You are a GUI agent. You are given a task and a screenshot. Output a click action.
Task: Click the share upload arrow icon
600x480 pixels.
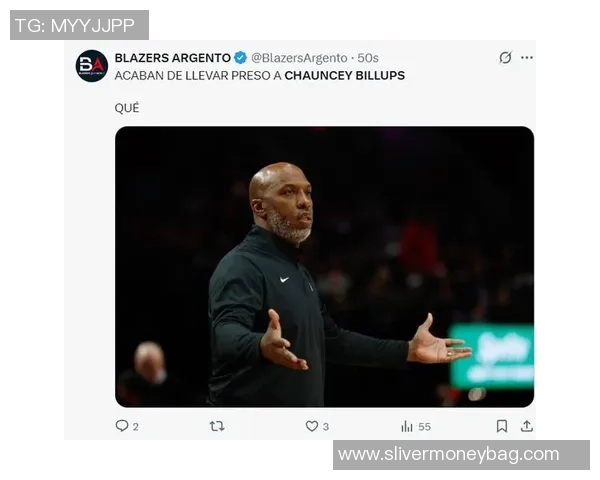527,426
